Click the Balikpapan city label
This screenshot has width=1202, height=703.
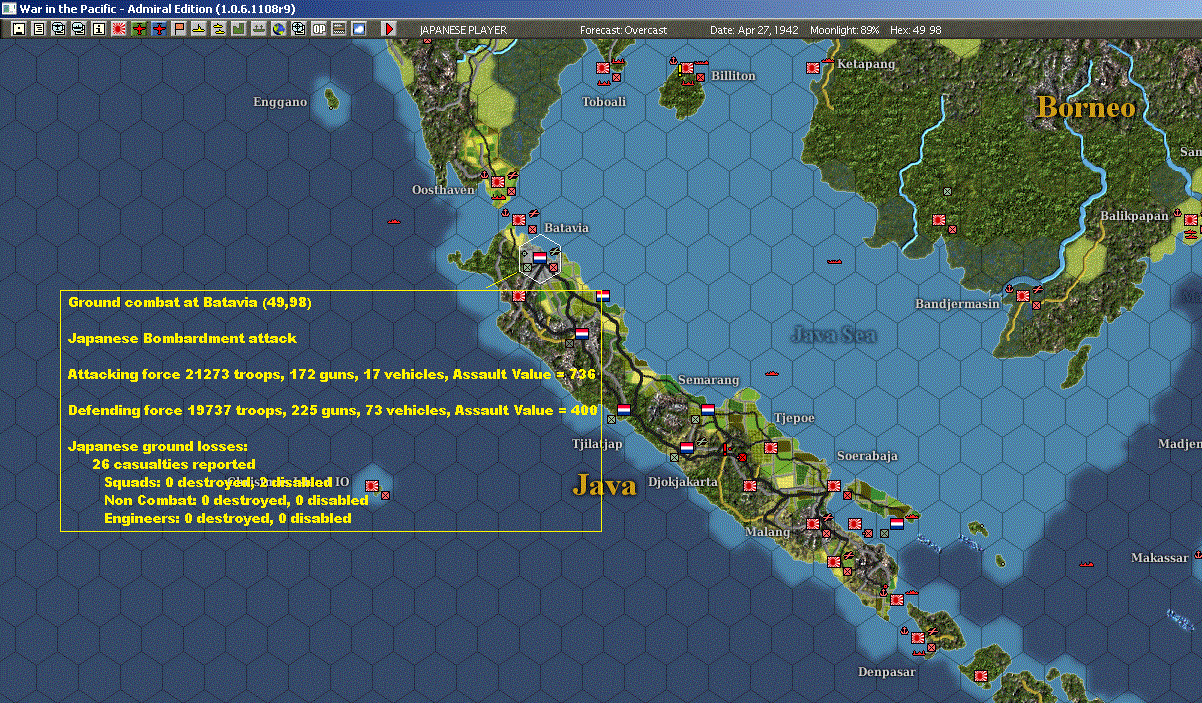click(x=1134, y=215)
